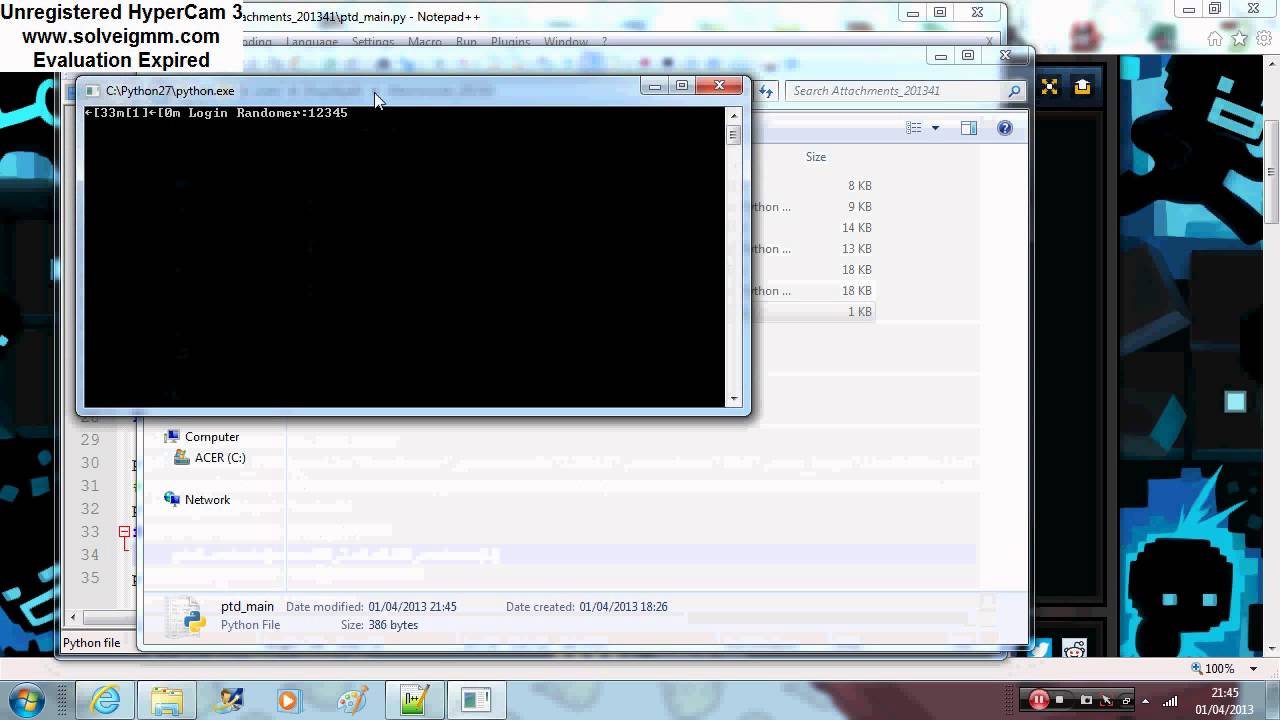Select Computer in the Explorer navigation tree

click(x=212, y=437)
